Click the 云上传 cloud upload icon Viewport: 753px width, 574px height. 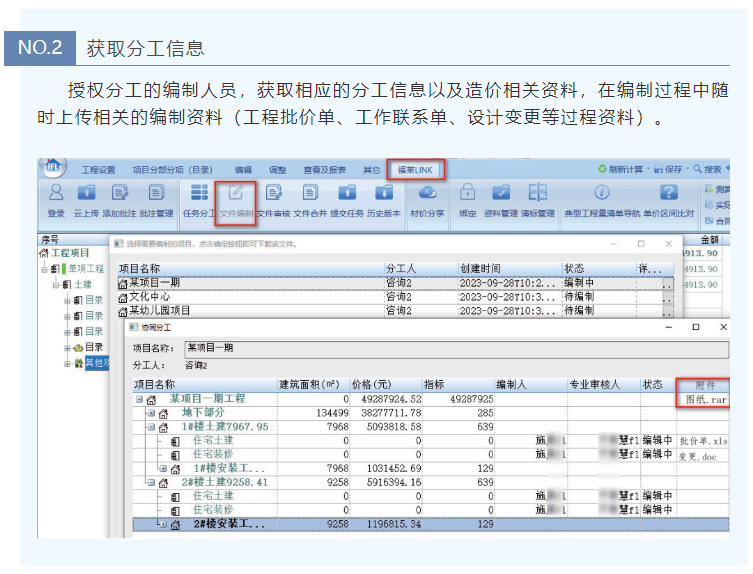pyautogui.click(x=86, y=193)
